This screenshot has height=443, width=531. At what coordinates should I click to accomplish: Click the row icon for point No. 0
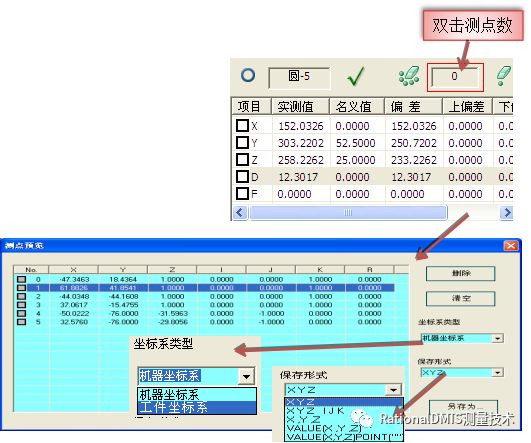[x=21, y=279]
